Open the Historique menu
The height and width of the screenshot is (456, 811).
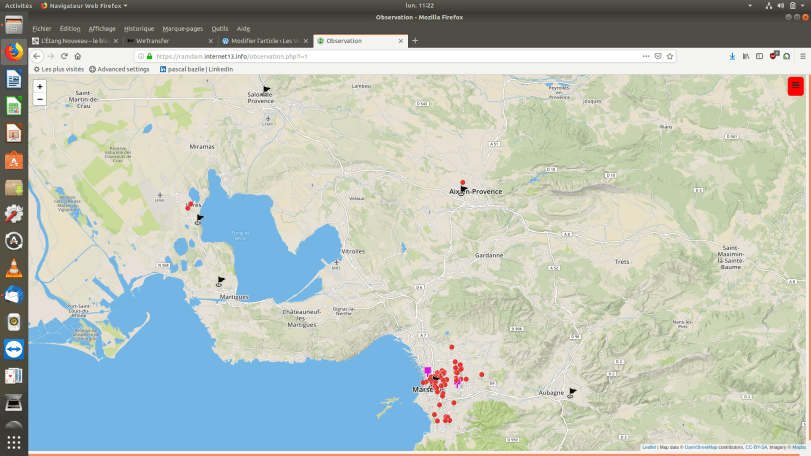(139, 29)
